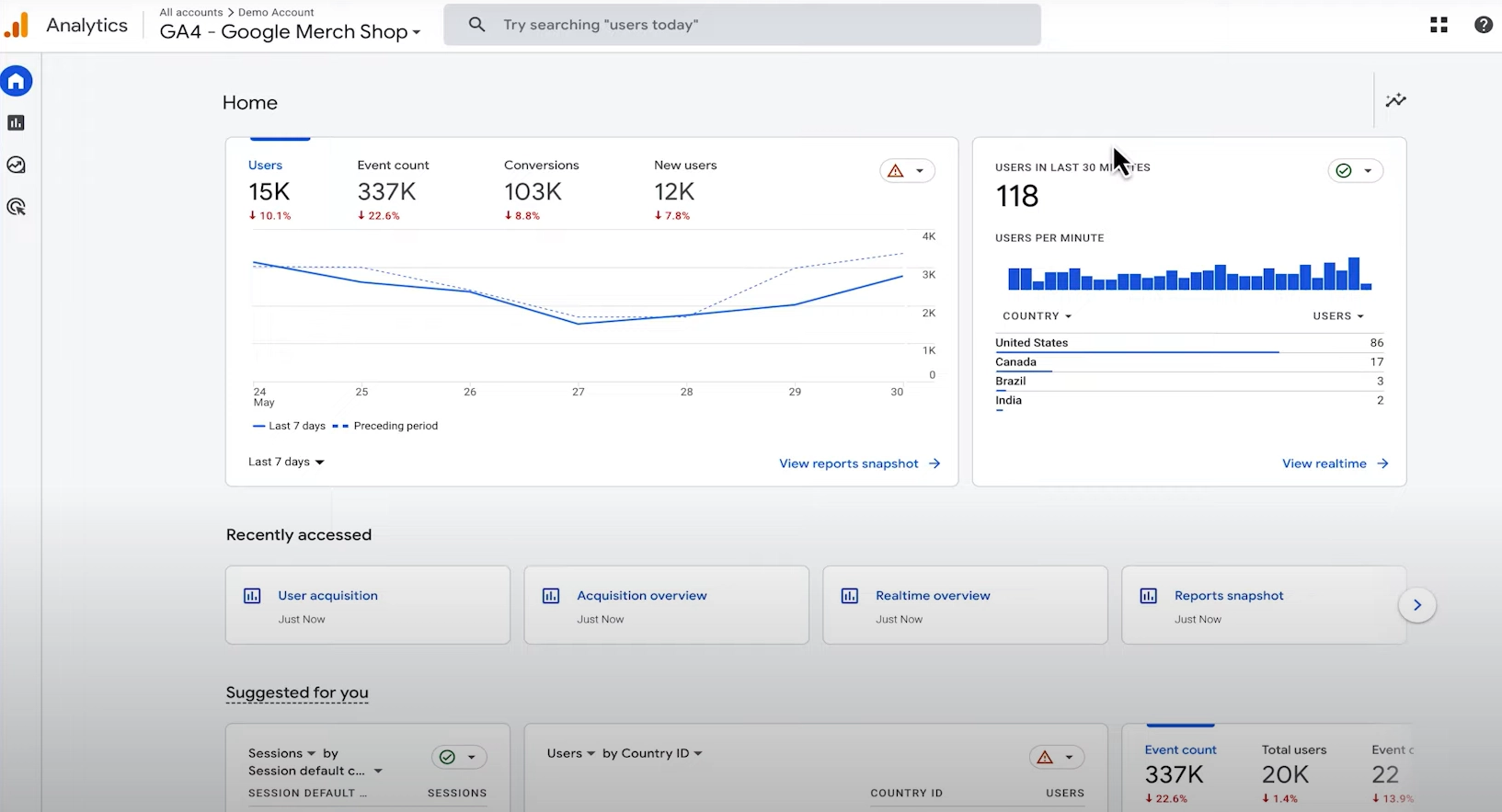Open Session default channel dimension dropdown
Viewport: 1502px width, 812px height.
click(x=315, y=771)
